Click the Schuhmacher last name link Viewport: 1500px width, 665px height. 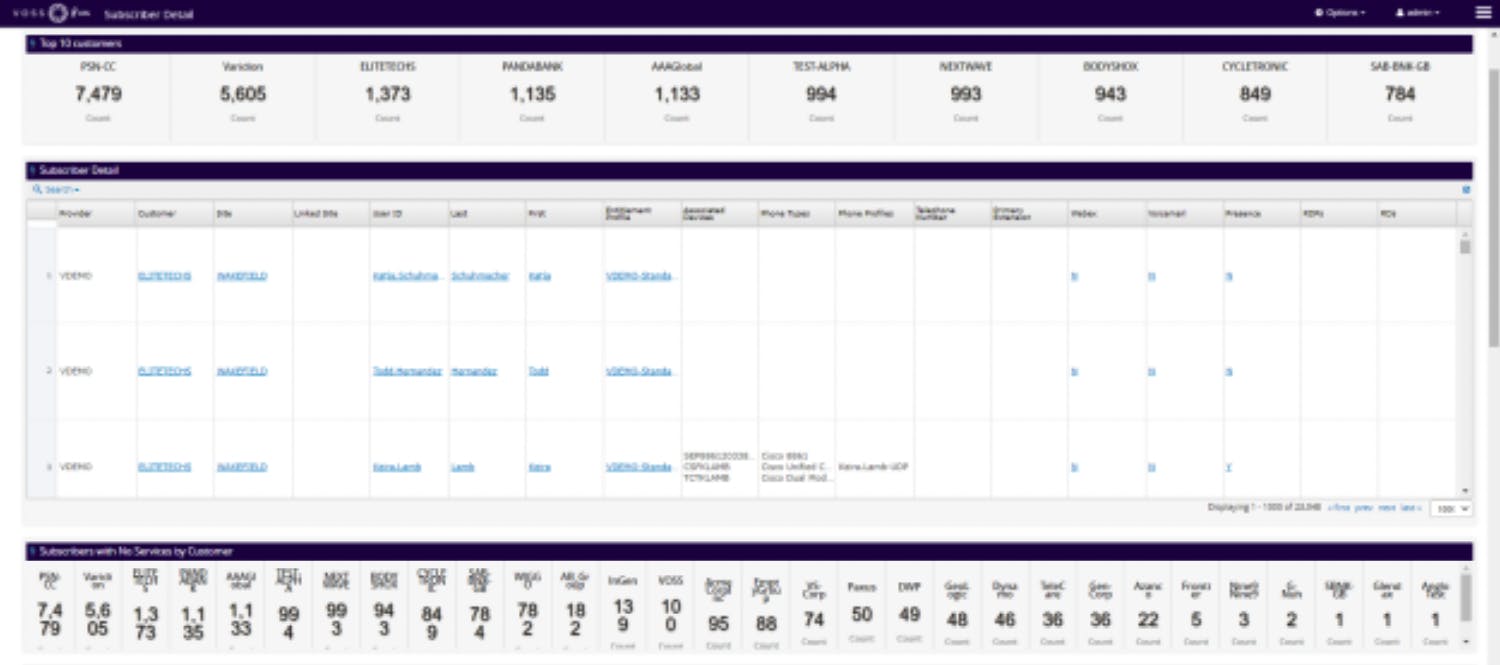[x=480, y=275]
